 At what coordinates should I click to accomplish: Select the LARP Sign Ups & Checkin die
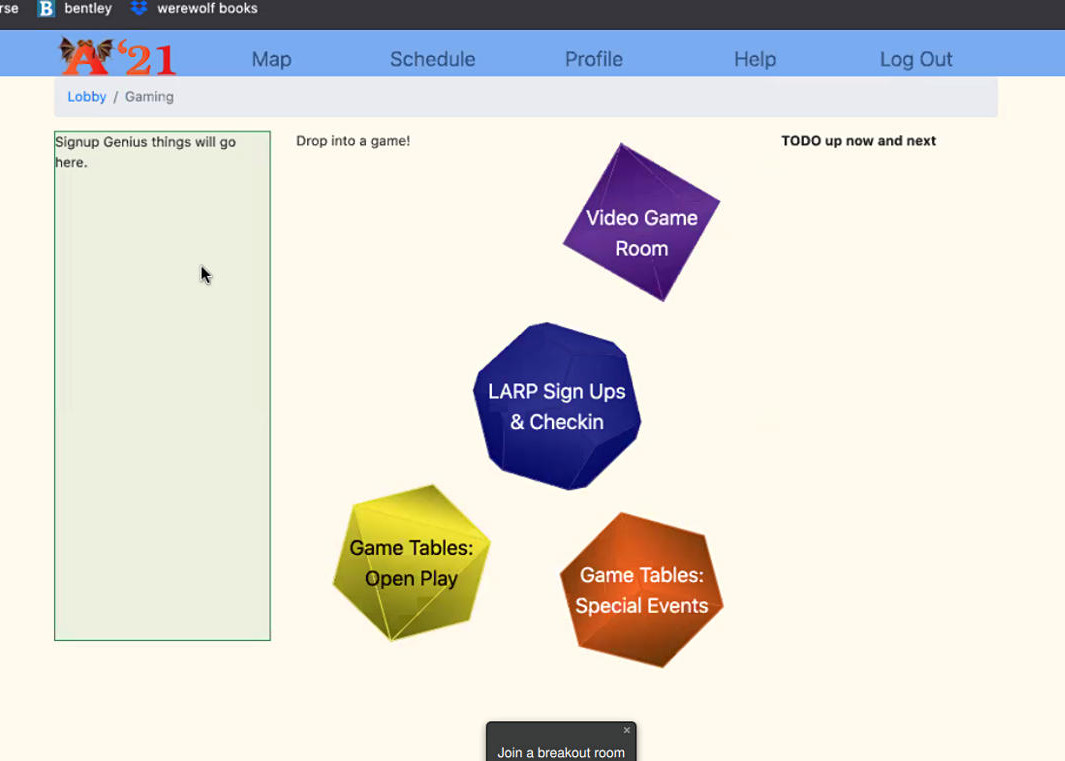[x=557, y=406]
